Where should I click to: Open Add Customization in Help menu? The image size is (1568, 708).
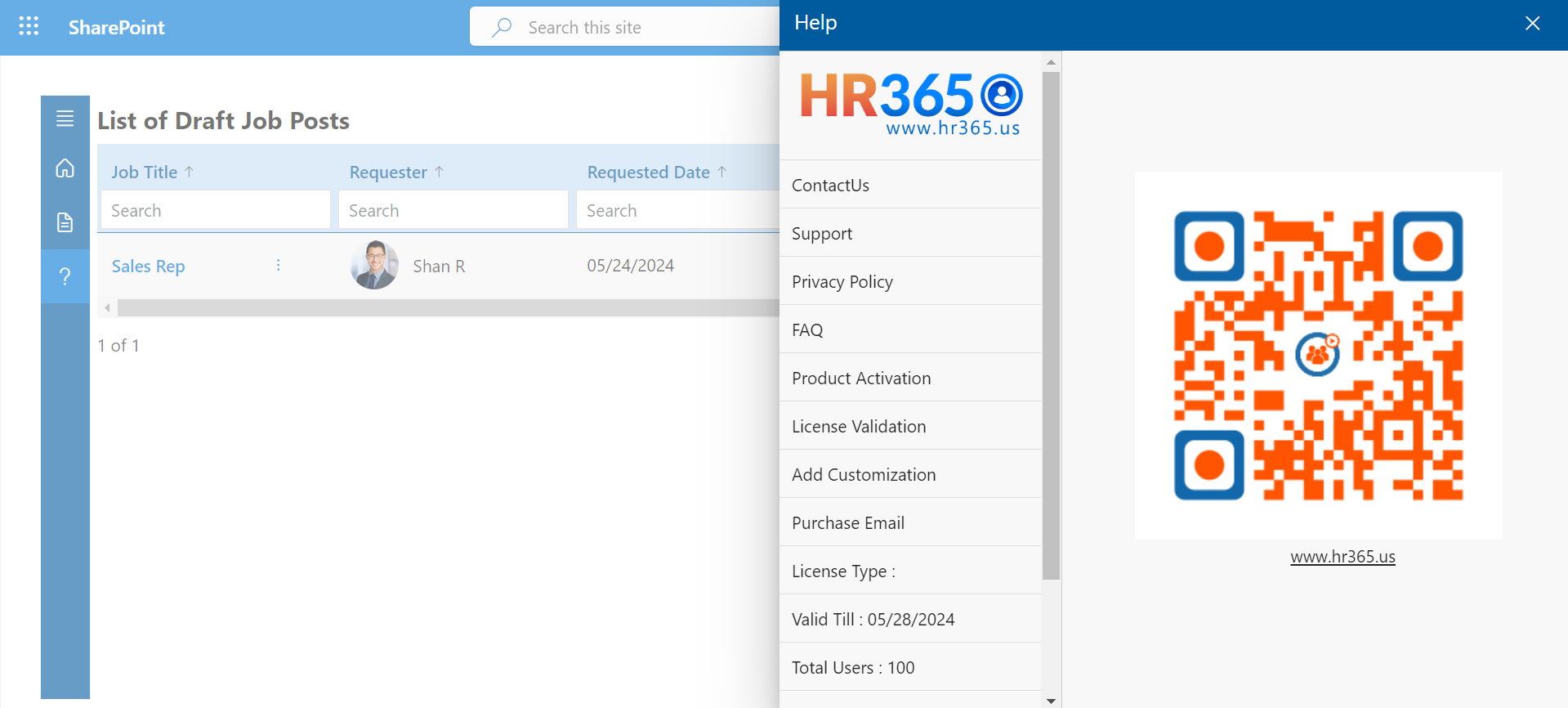point(910,474)
